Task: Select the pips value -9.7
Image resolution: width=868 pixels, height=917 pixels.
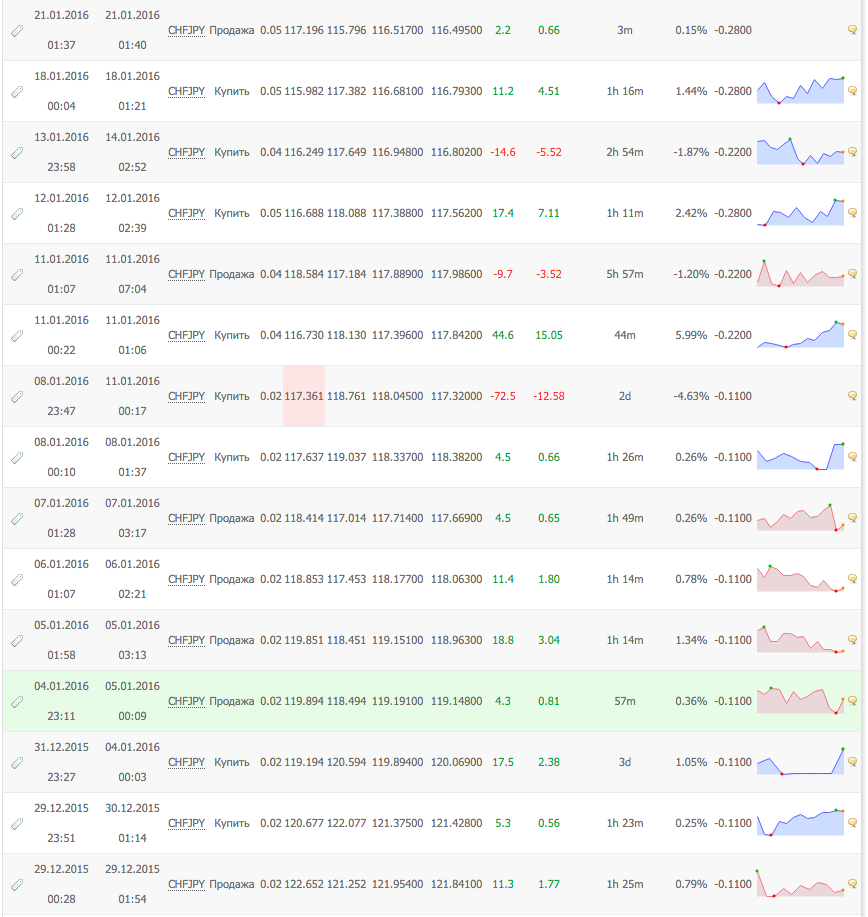Action: click(x=503, y=274)
